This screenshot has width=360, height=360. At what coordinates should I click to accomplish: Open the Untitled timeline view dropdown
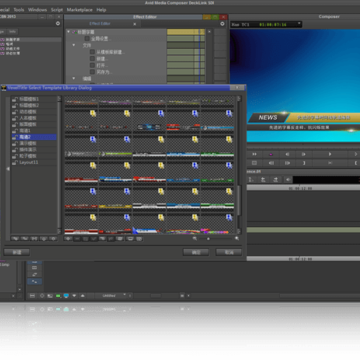111,296
